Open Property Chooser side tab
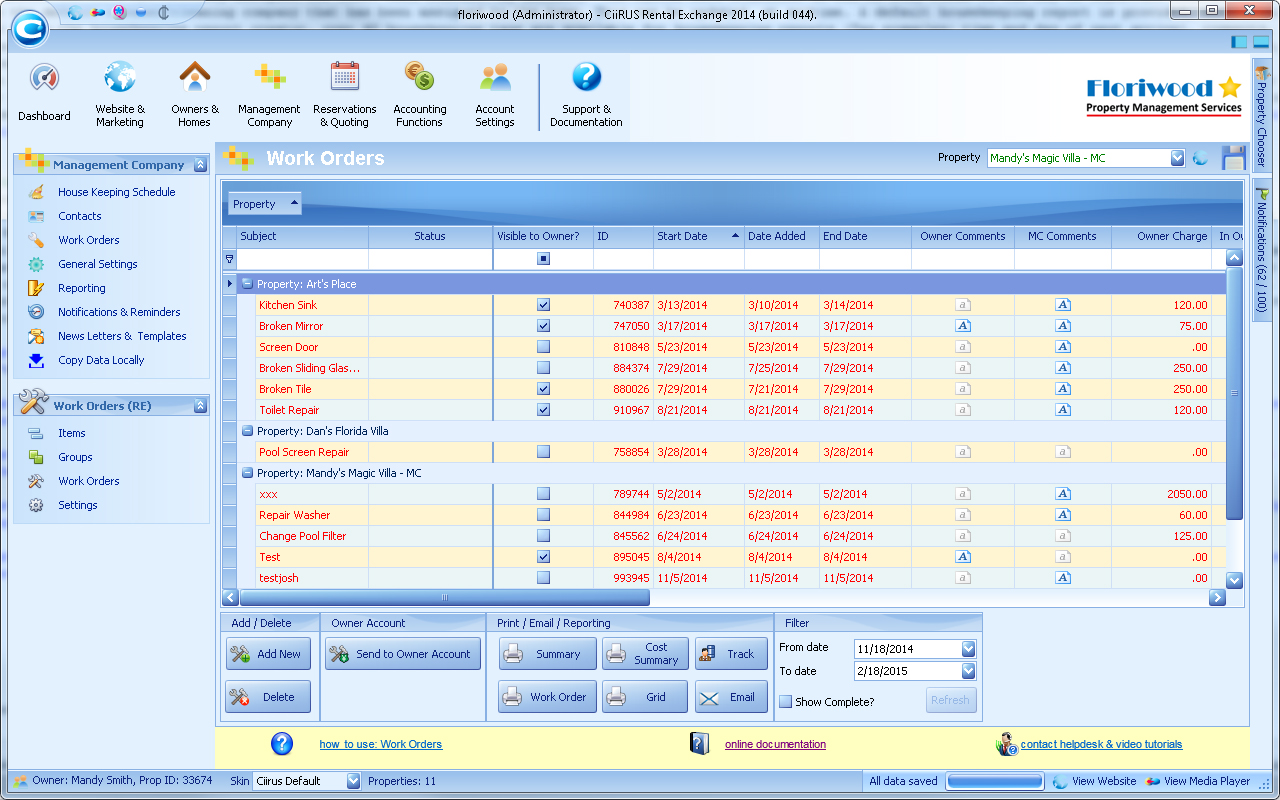 tap(1261, 117)
